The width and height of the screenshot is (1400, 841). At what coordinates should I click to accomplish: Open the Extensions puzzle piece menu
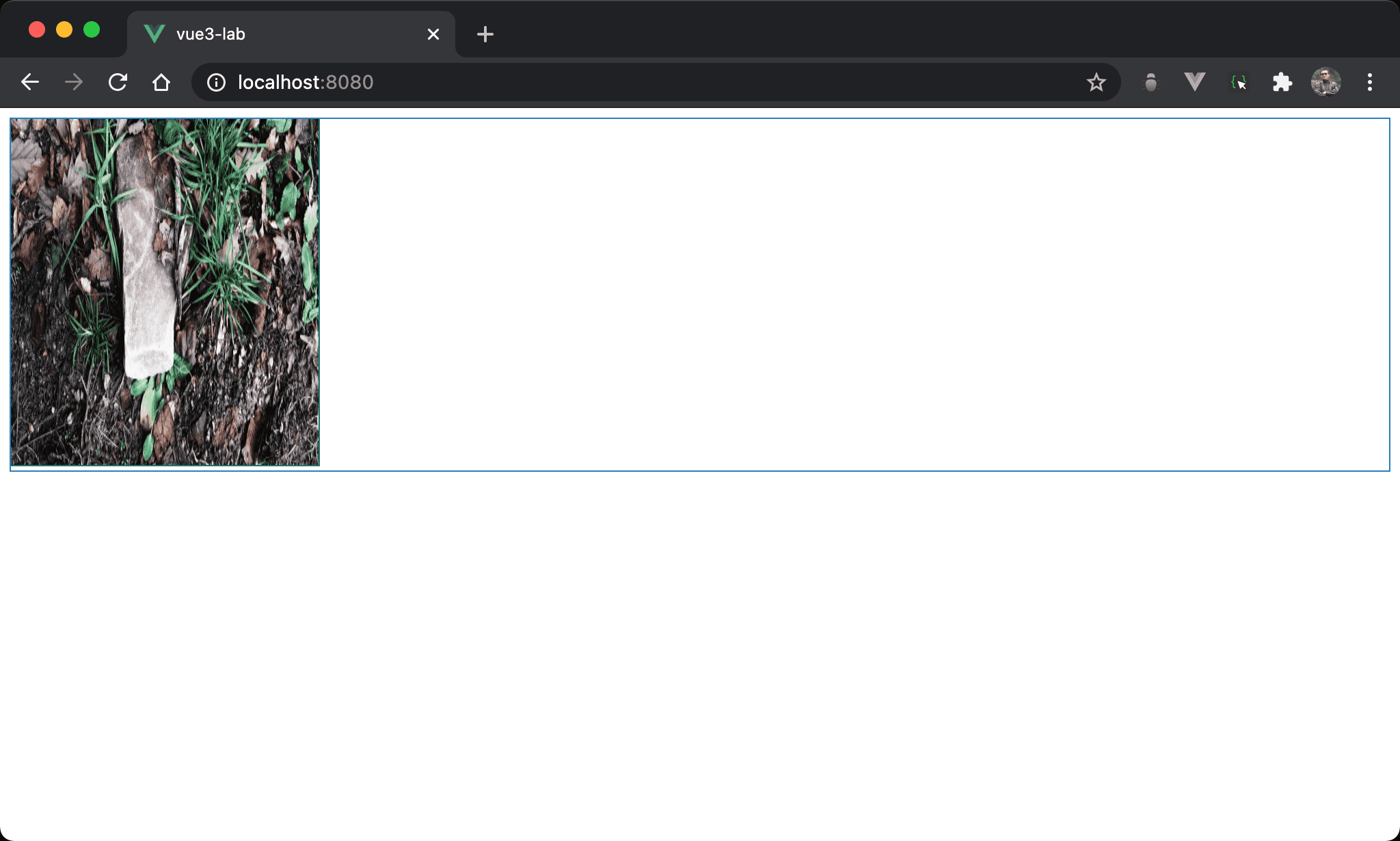[x=1282, y=83]
